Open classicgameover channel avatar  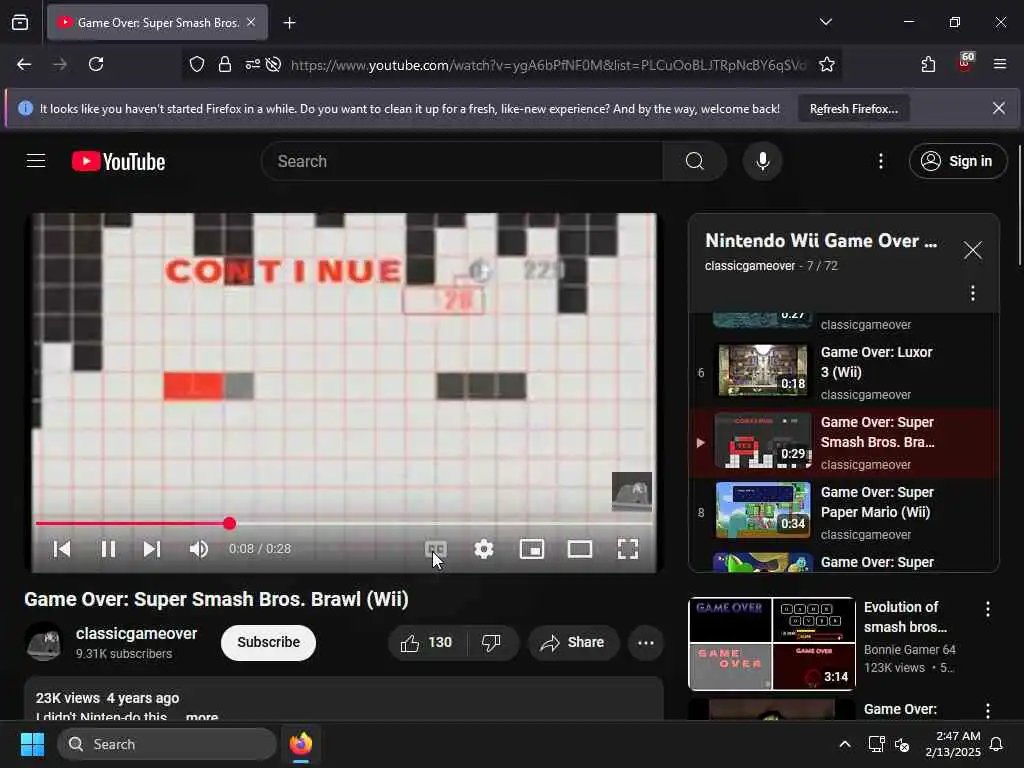coord(44,643)
